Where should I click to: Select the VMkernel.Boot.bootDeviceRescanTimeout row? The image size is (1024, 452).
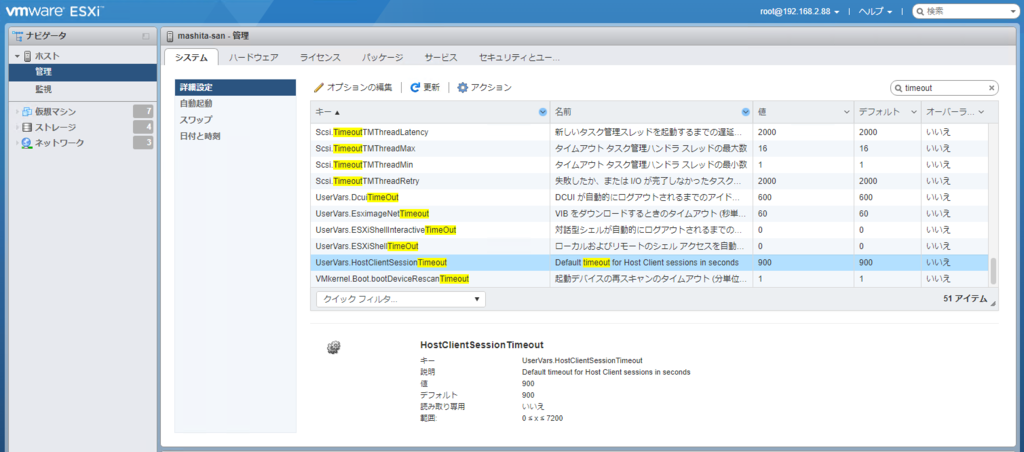649,279
